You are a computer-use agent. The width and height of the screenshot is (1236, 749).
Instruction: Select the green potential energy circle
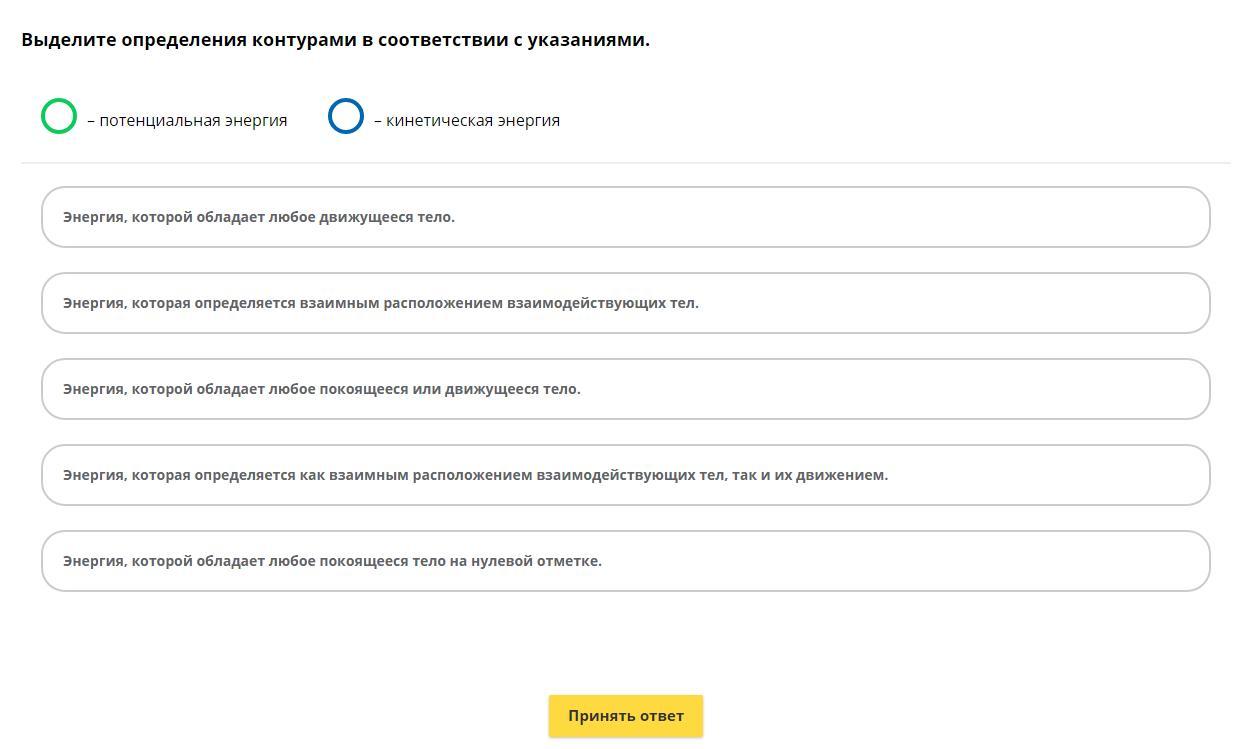(x=59, y=116)
